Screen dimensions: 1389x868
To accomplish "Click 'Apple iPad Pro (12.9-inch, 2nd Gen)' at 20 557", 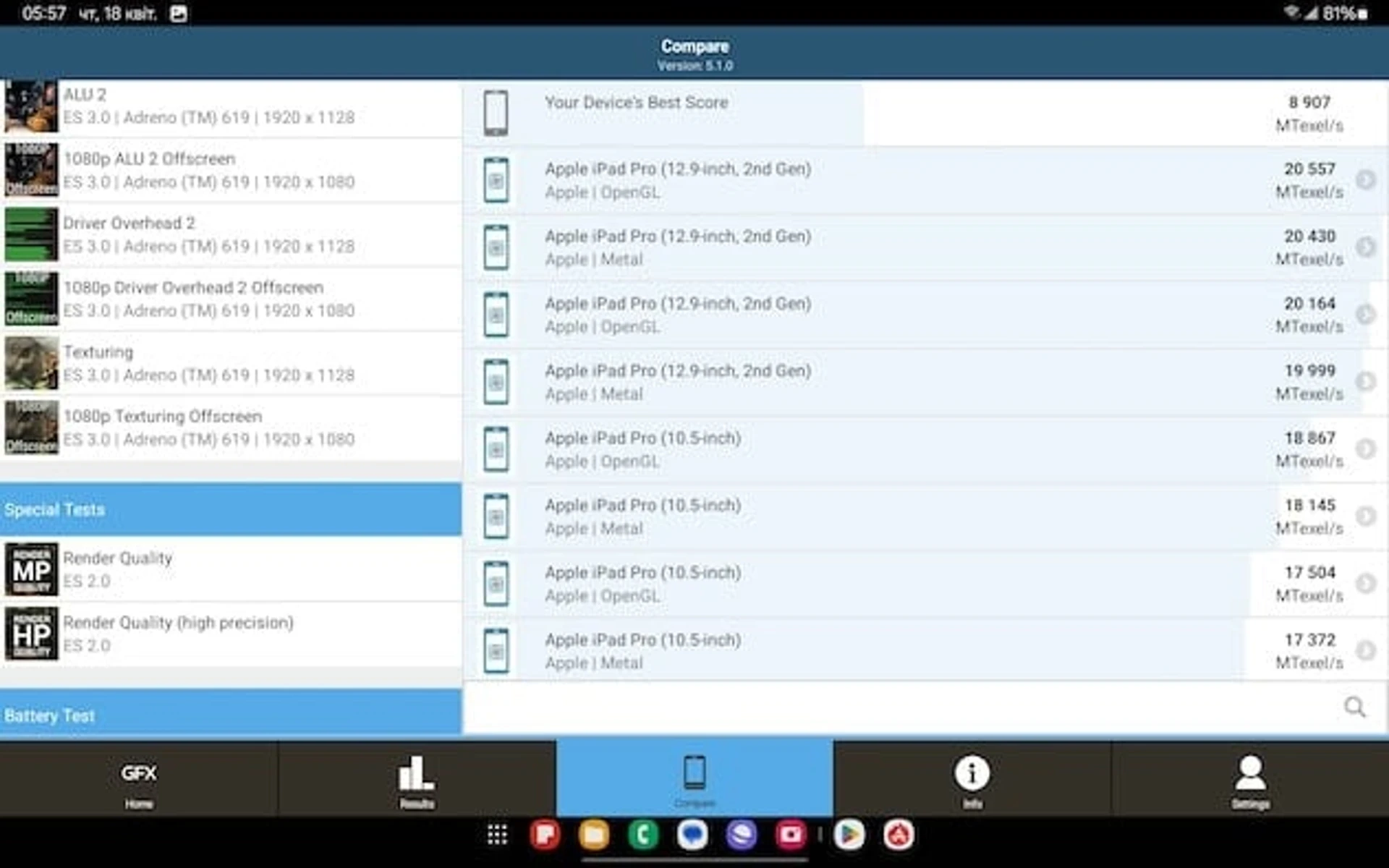I will click(678, 169).
